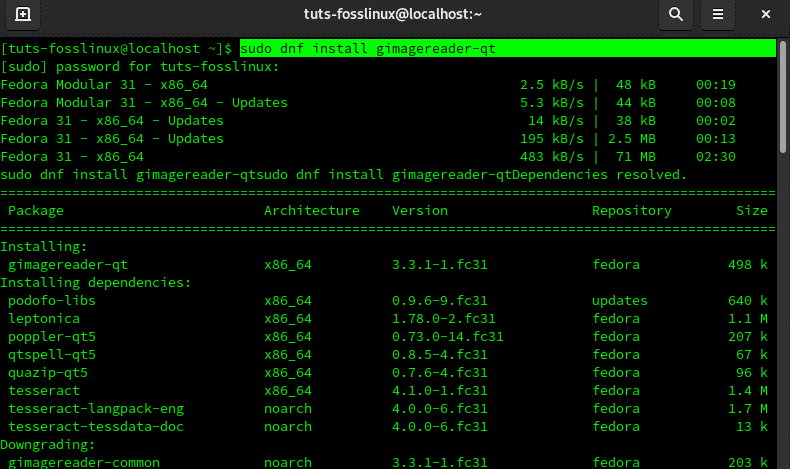Click the qtspell-qt5 package name
The width and height of the screenshot is (790, 469).
(52, 355)
